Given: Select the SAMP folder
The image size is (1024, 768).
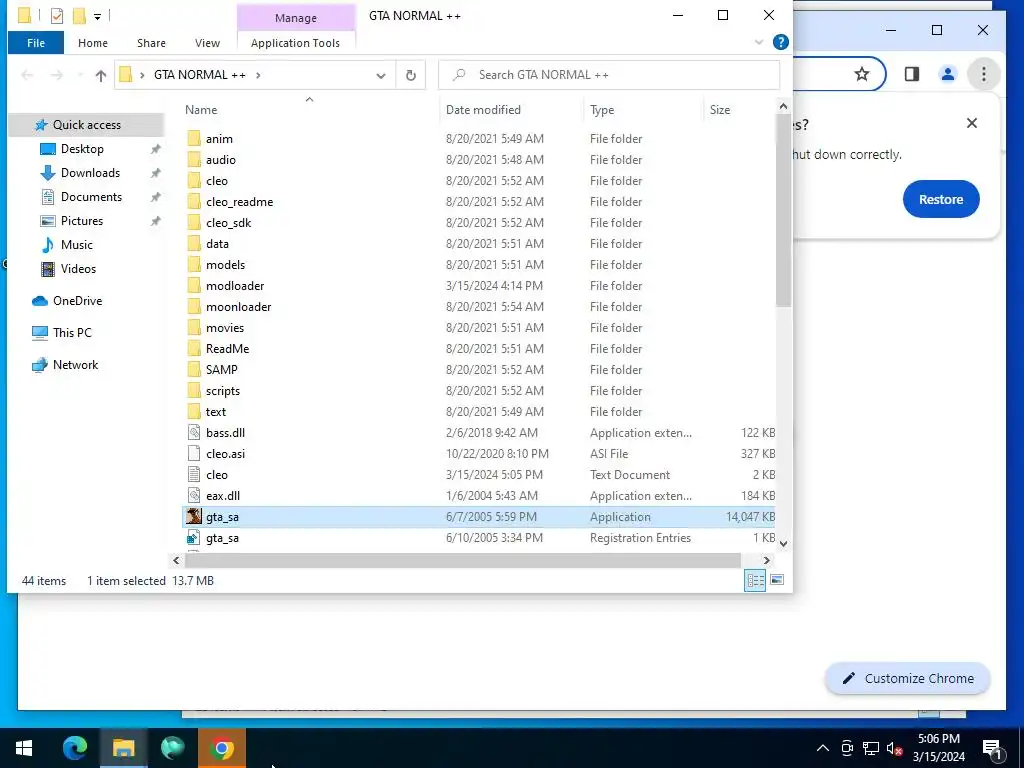Looking at the screenshot, I should (479, 370).
